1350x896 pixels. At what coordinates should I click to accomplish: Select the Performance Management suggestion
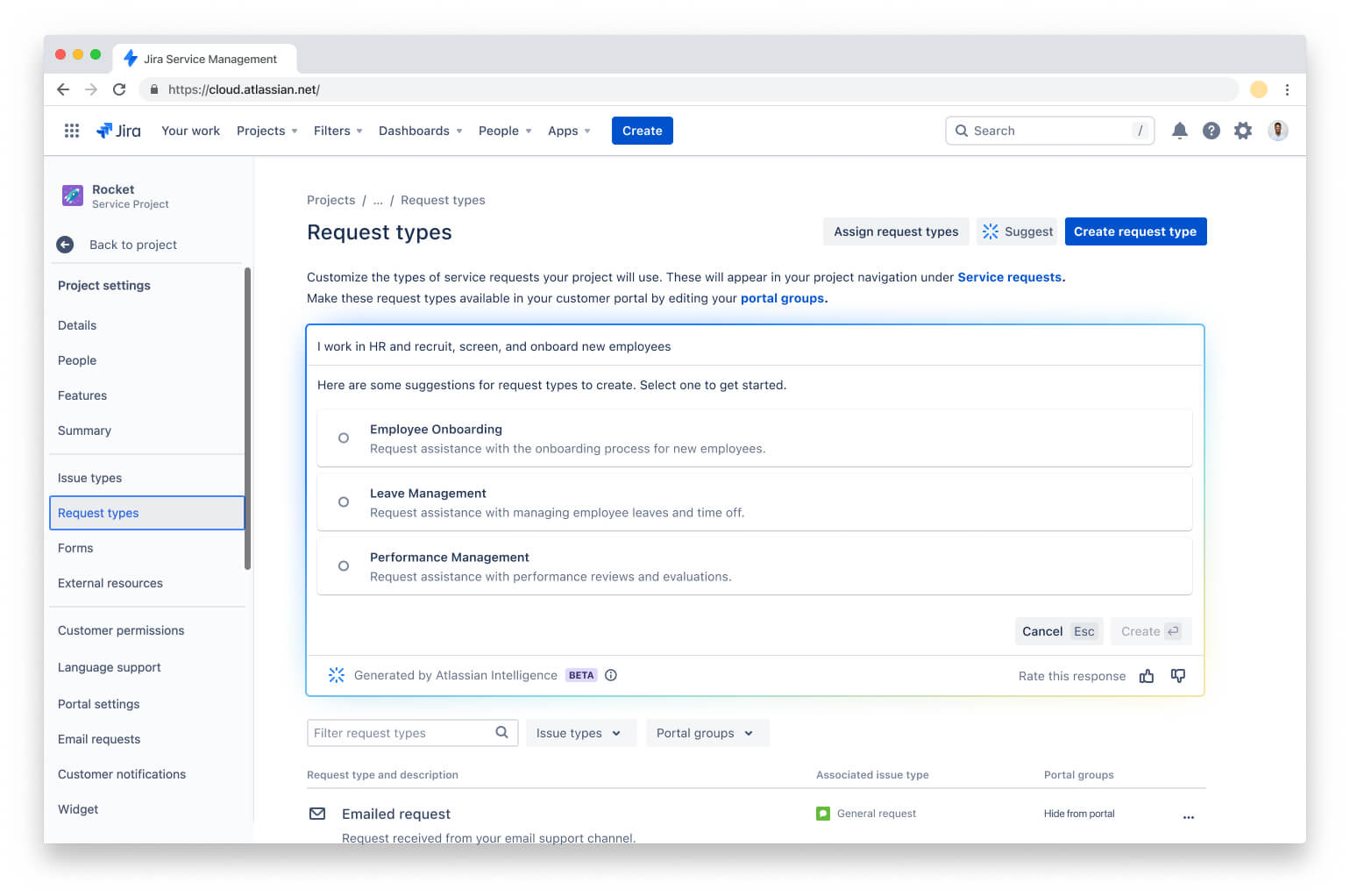[x=343, y=565]
